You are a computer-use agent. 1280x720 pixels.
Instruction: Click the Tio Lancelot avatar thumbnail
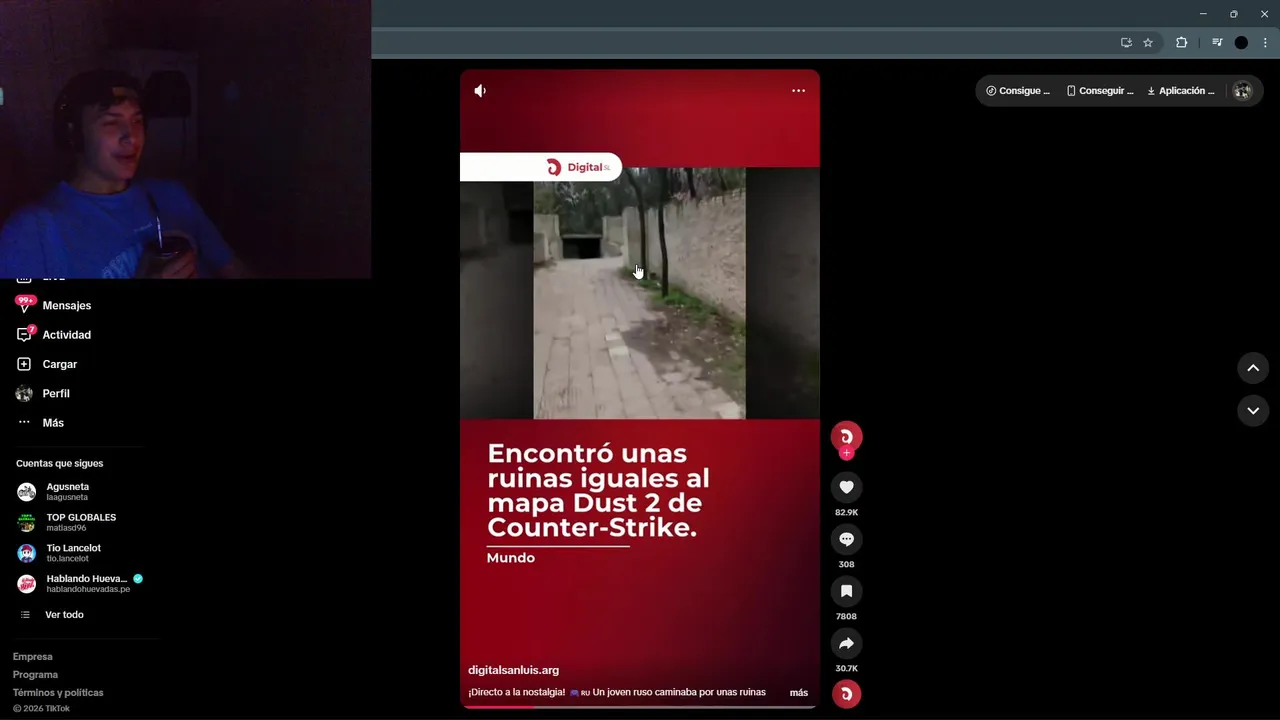coord(27,553)
